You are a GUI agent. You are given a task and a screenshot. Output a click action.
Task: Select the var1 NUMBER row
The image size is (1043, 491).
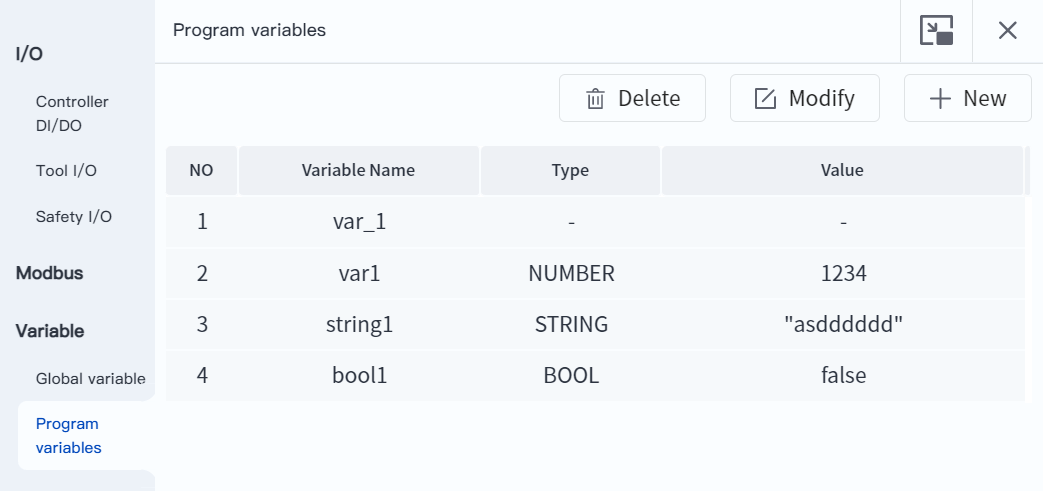[358, 273]
